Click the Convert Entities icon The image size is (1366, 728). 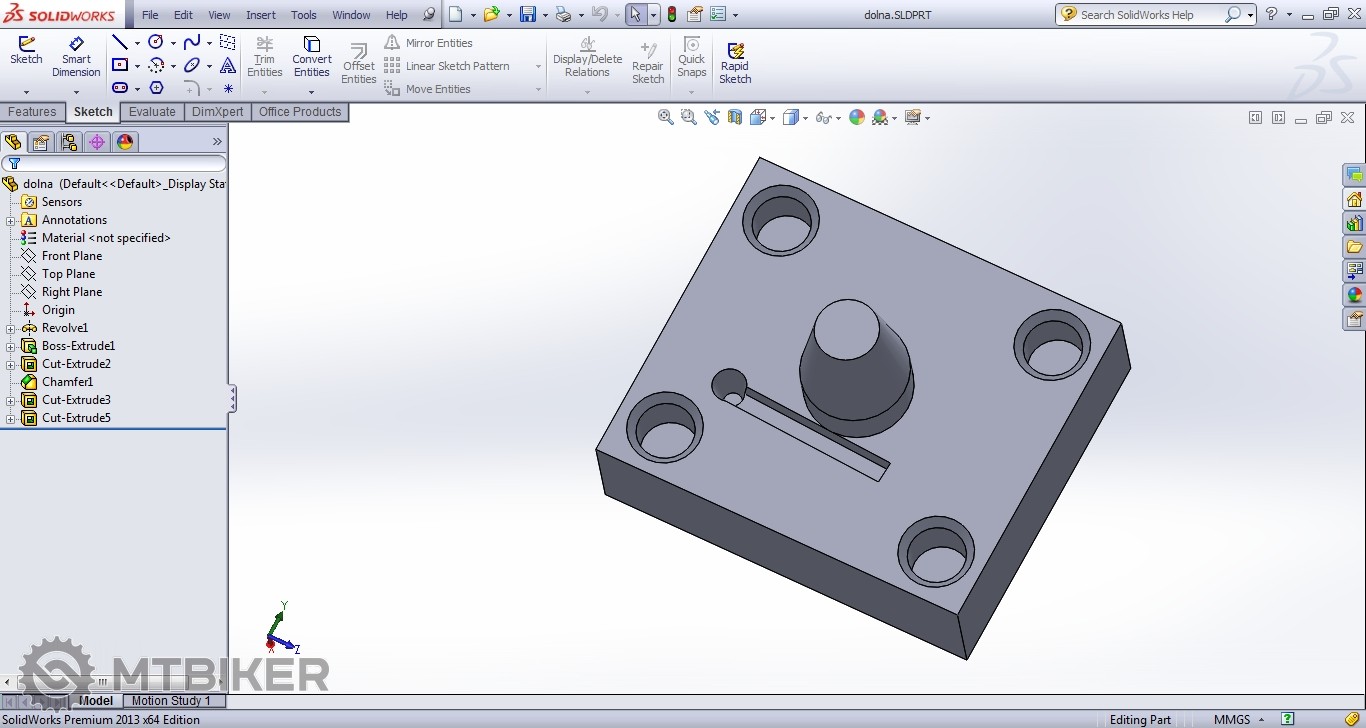pos(311,57)
